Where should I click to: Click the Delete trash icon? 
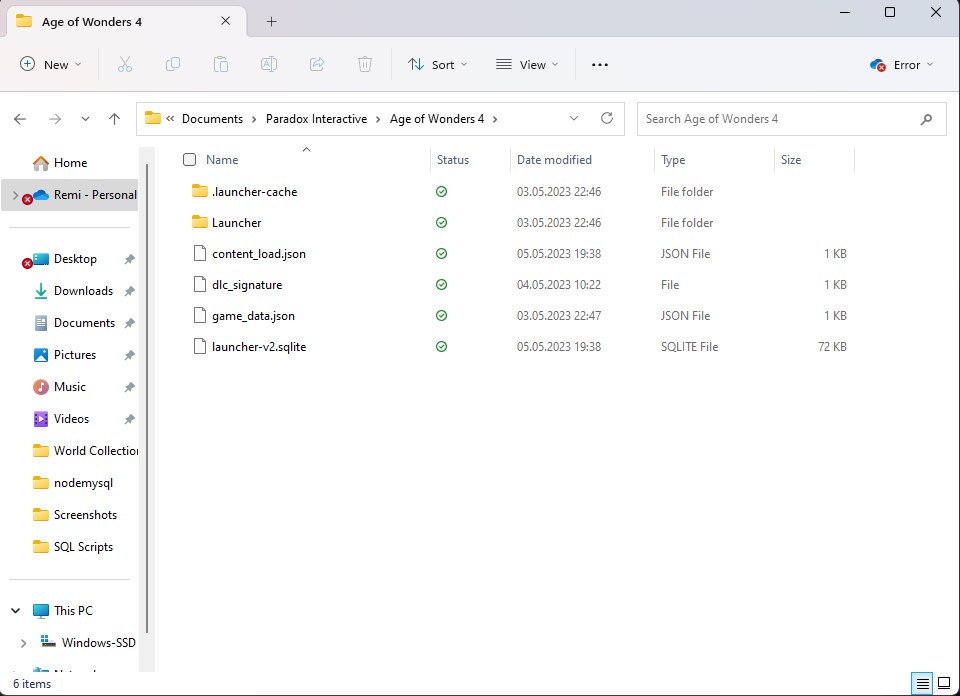pos(365,64)
